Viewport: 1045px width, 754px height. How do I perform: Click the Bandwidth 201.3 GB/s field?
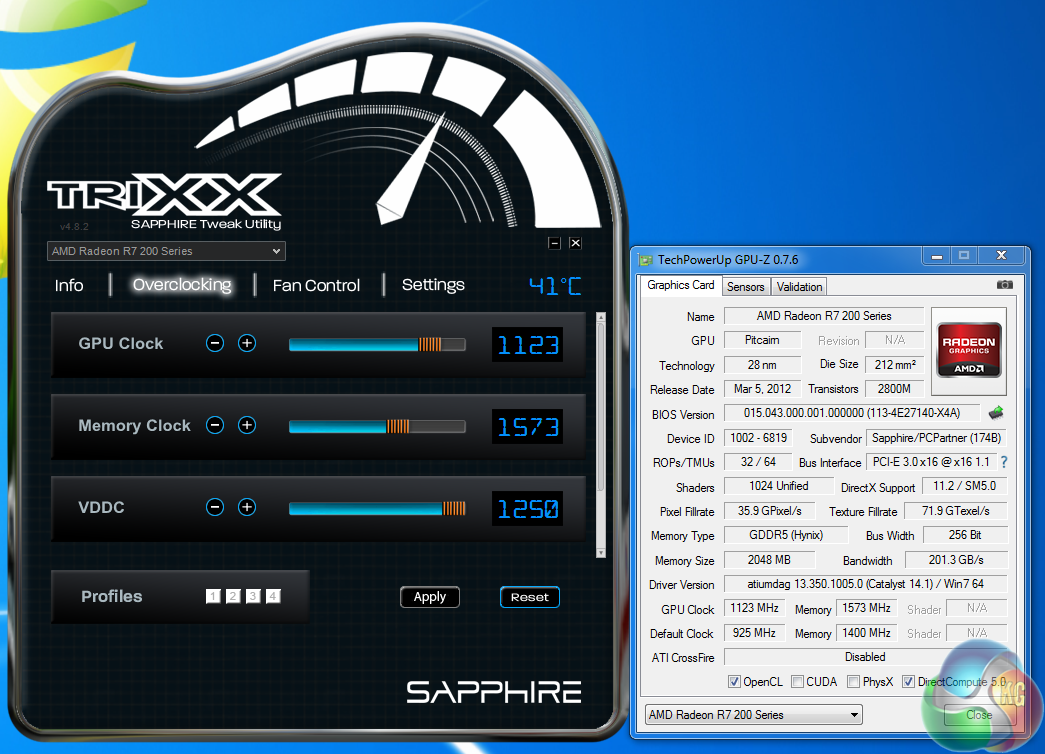click(956, 560)
